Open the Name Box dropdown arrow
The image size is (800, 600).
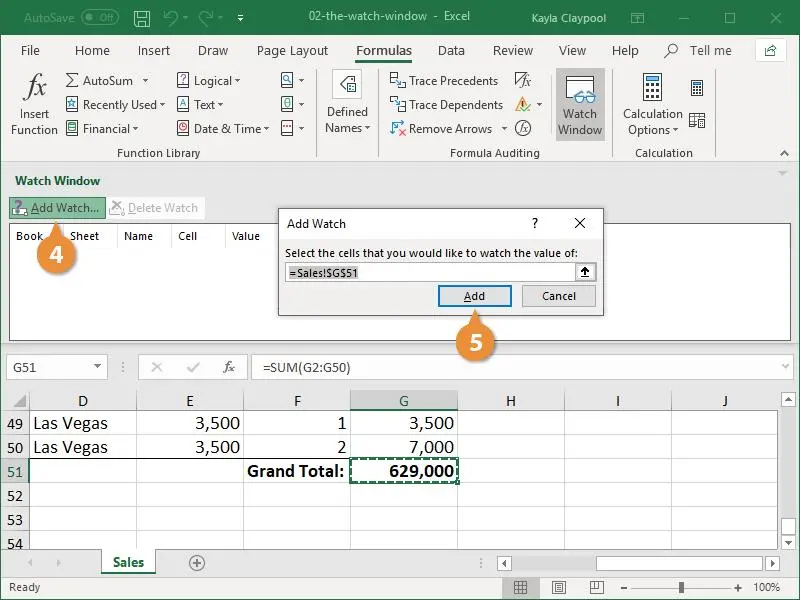click(x=97, y=366)
